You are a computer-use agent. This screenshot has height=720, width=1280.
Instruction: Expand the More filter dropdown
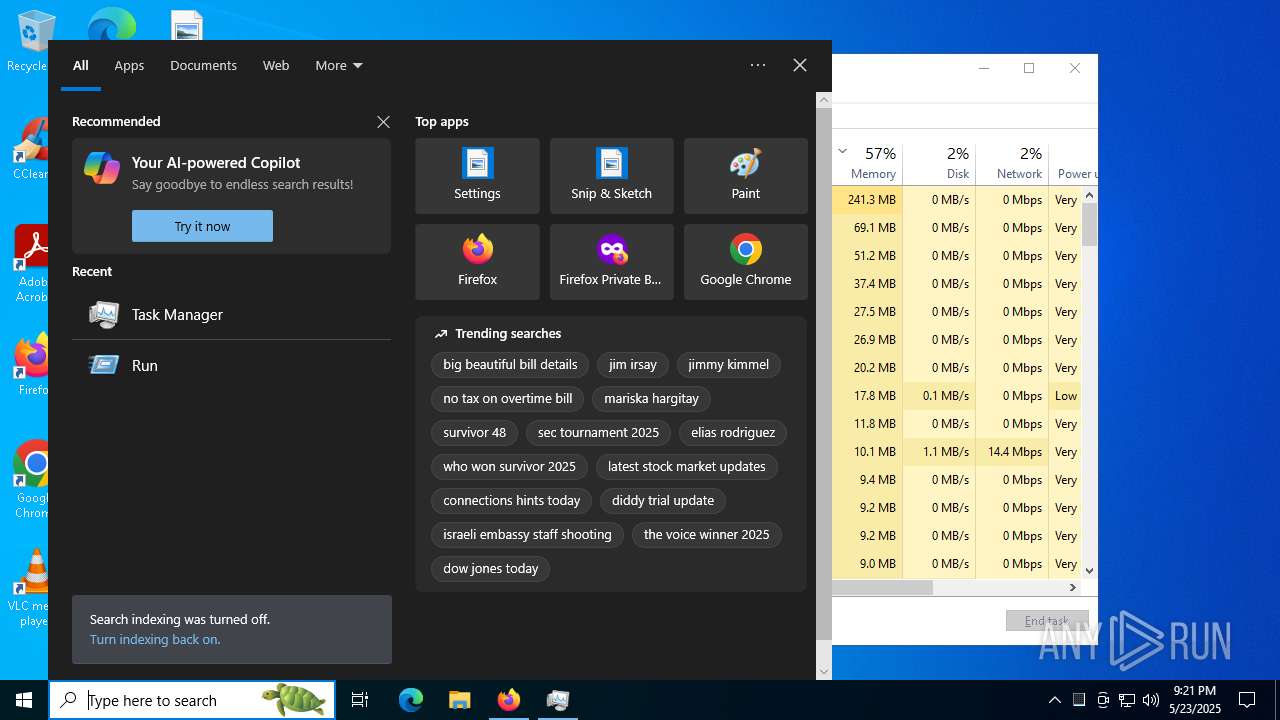coord(338,65)
